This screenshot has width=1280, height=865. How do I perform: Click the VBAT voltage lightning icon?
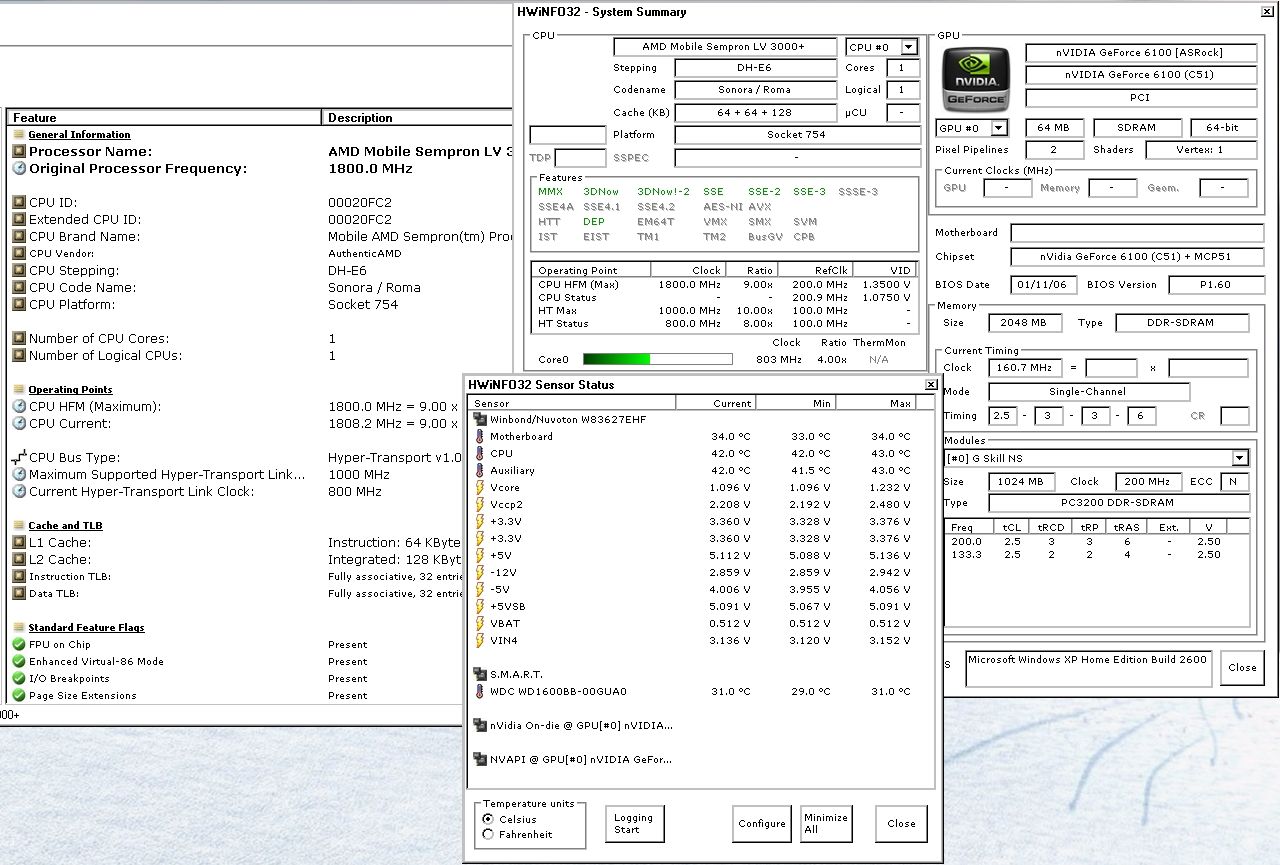tap(480, 624)
